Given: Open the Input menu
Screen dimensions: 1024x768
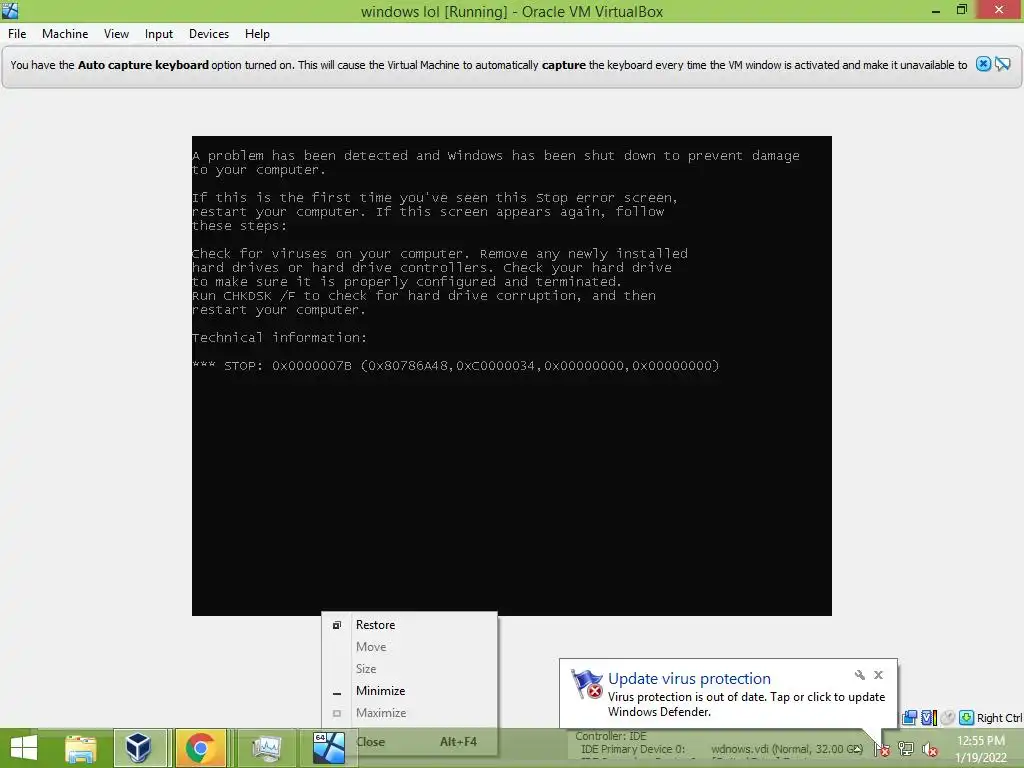Looking at the screenshot, I should [x=159, y=34].
